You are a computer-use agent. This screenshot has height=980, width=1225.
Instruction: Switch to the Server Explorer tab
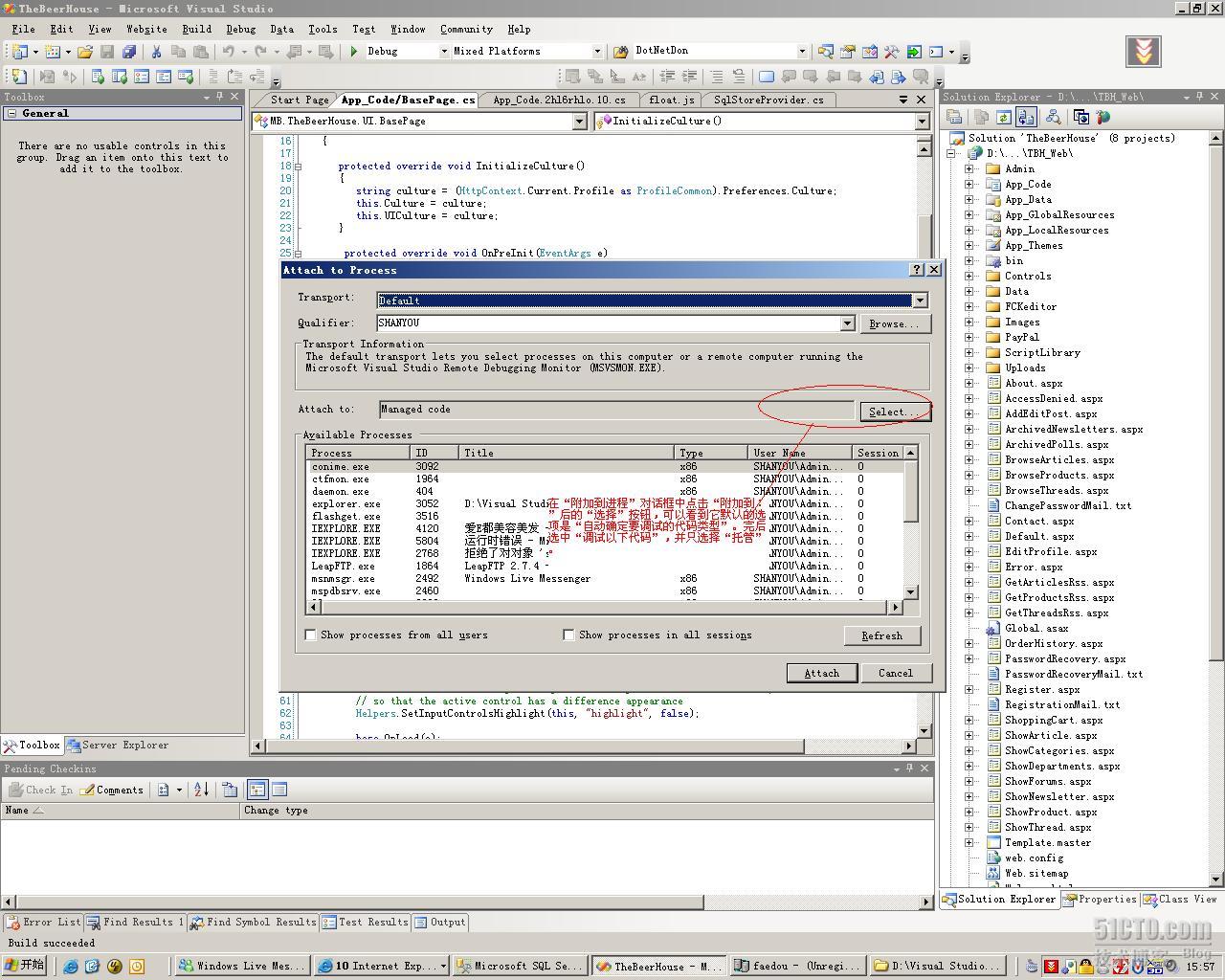click(x=119, y=745)
